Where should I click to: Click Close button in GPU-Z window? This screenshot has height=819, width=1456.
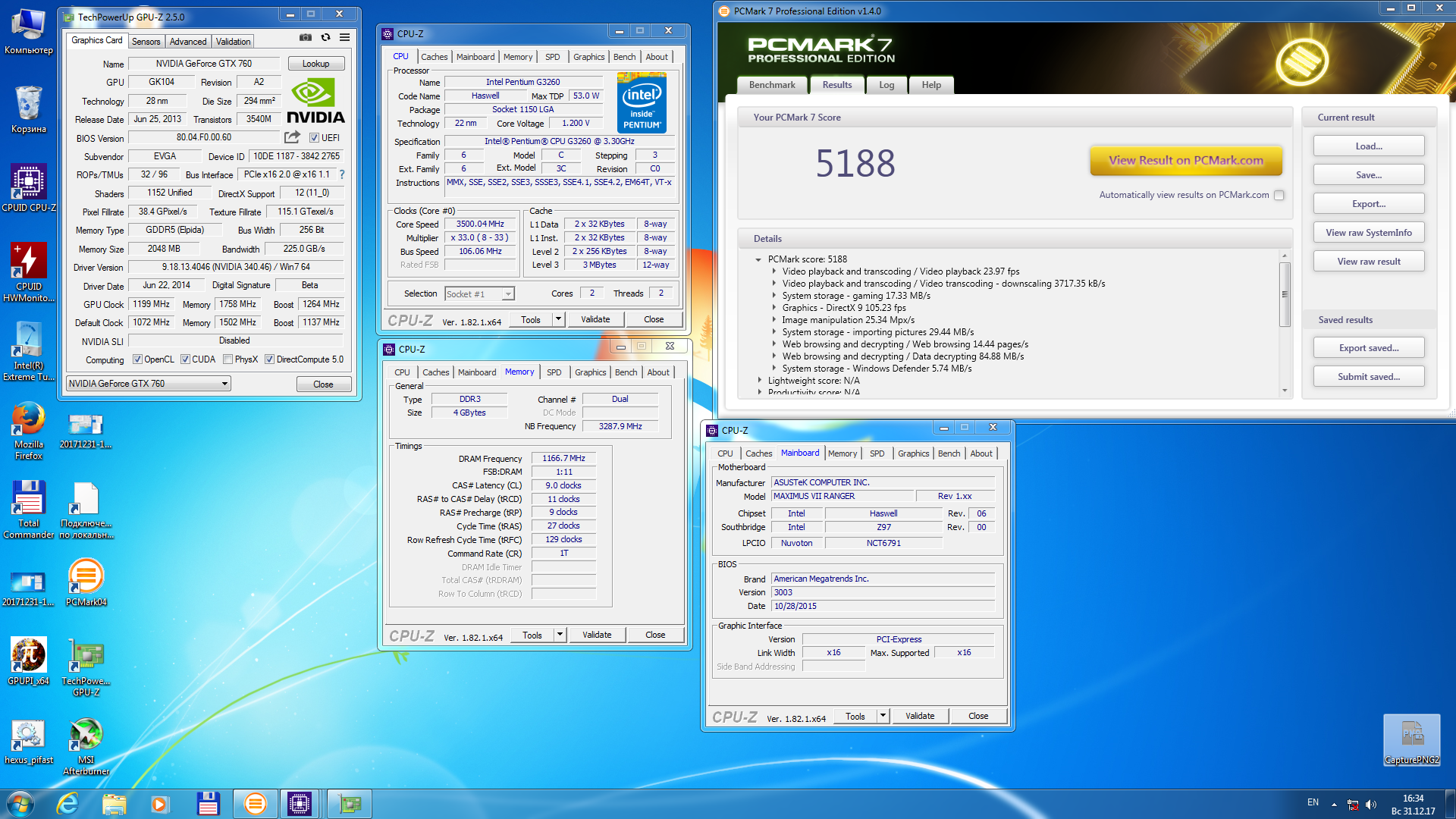[x=324, y=384]
